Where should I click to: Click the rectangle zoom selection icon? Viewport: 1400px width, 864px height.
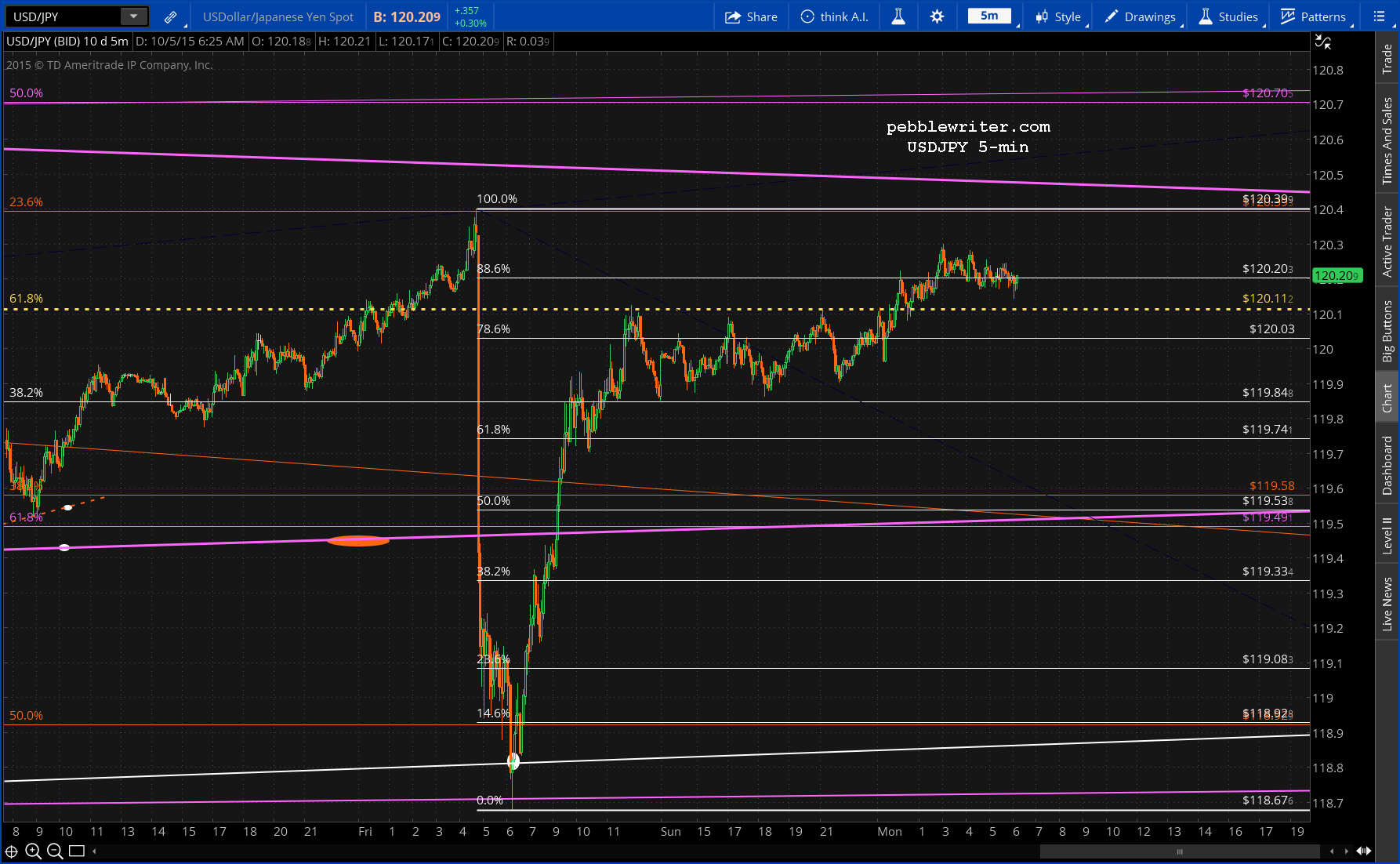coord(77,851)
